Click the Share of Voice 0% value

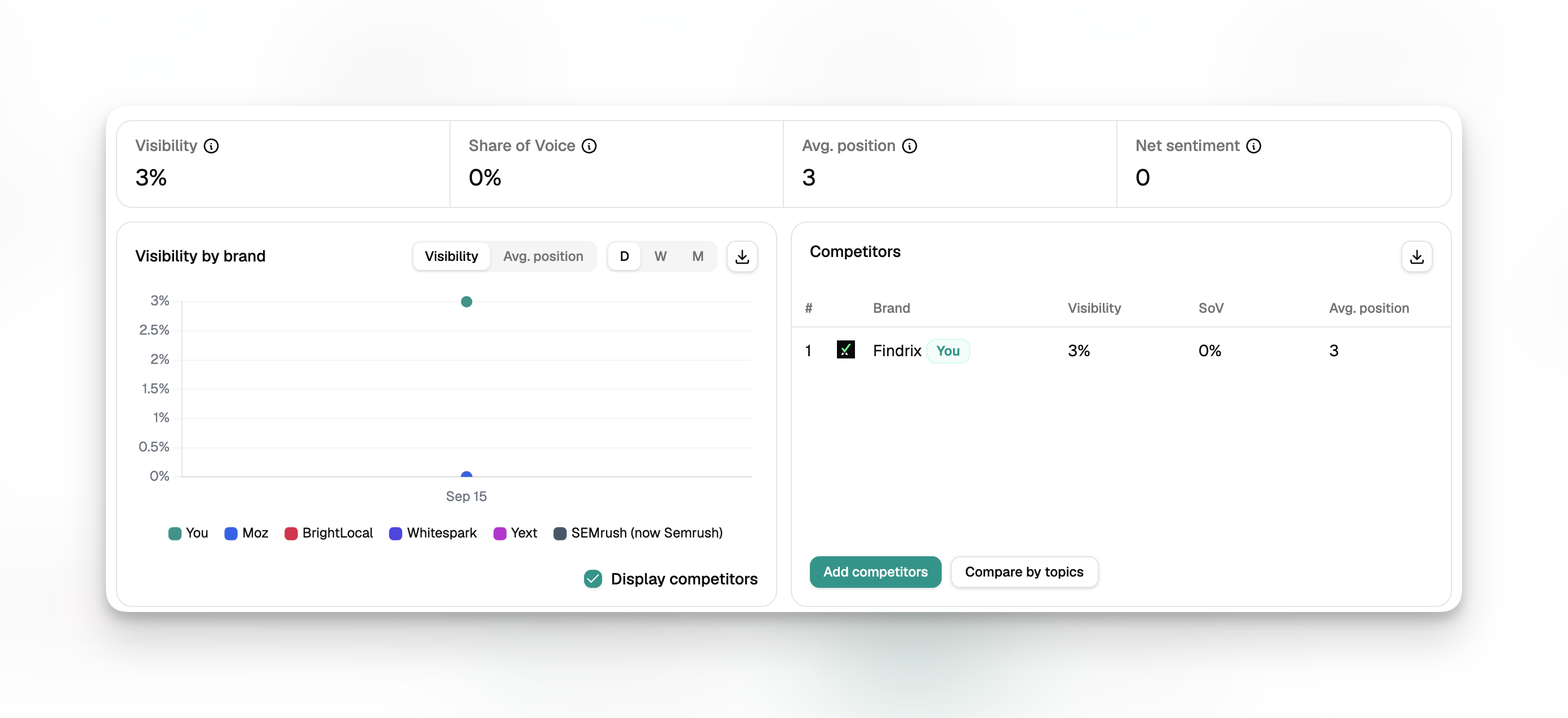pyautogui.click(x=485, y=178)
